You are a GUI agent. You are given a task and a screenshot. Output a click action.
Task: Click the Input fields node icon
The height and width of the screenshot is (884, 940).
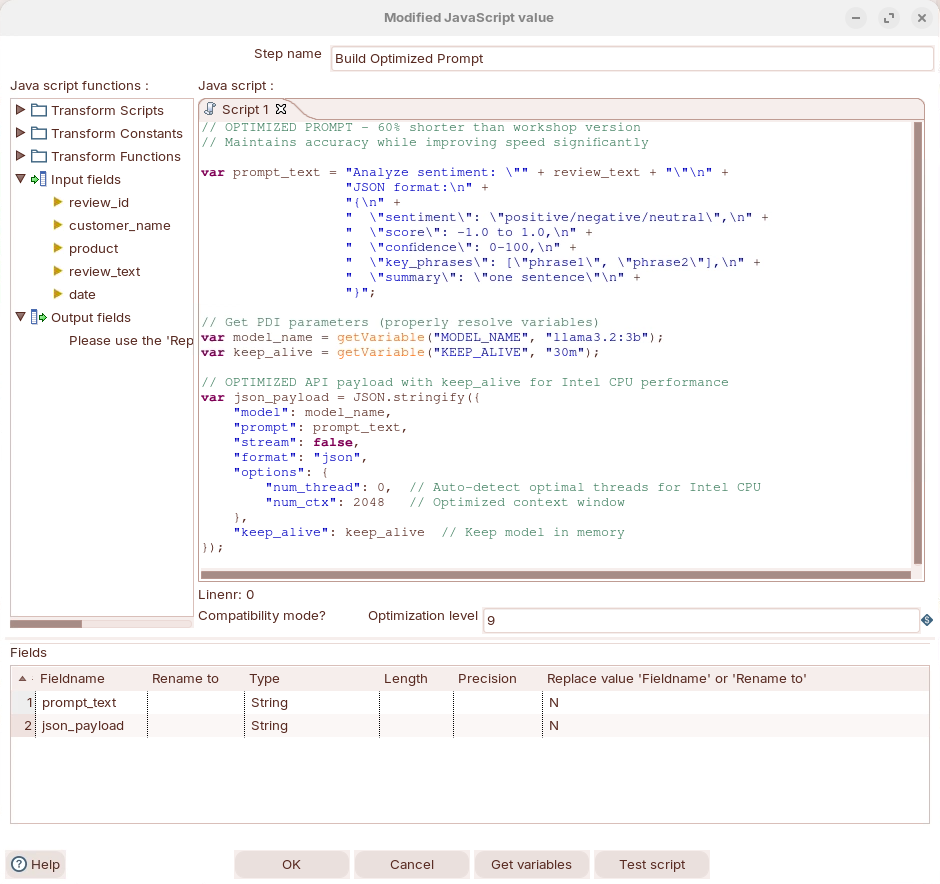(39, 179)
